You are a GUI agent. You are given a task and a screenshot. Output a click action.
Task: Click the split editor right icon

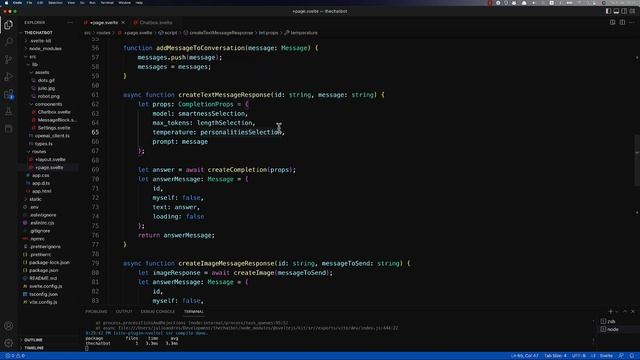pos(622,22)
